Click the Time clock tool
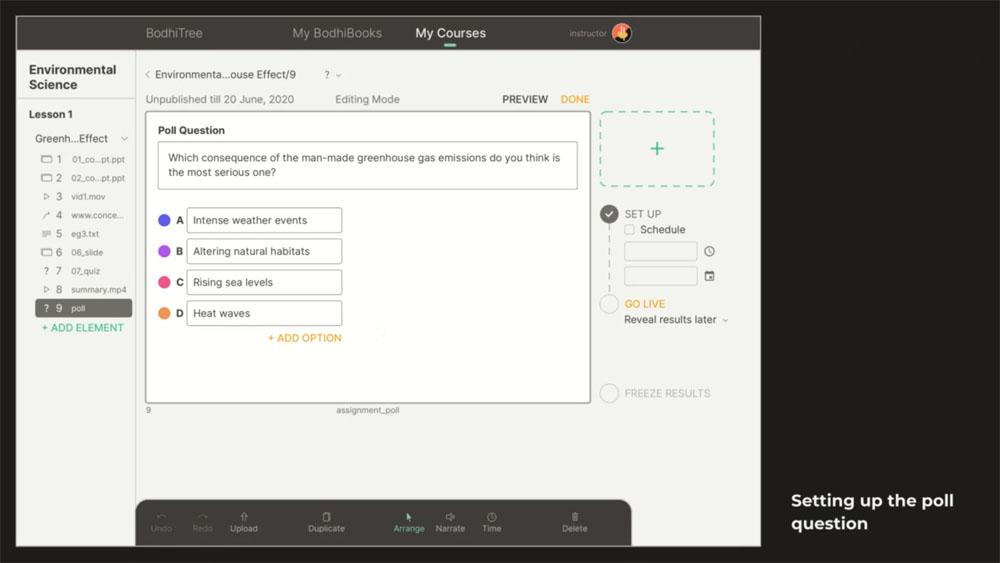 click(492, 517)
